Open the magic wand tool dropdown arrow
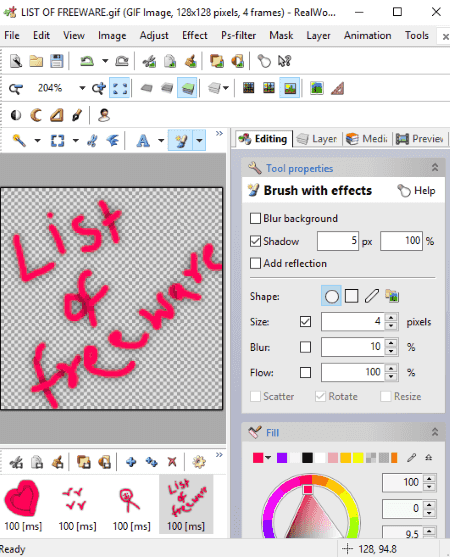450x557 pixels. pyautogui.click(x=37, y=141)
